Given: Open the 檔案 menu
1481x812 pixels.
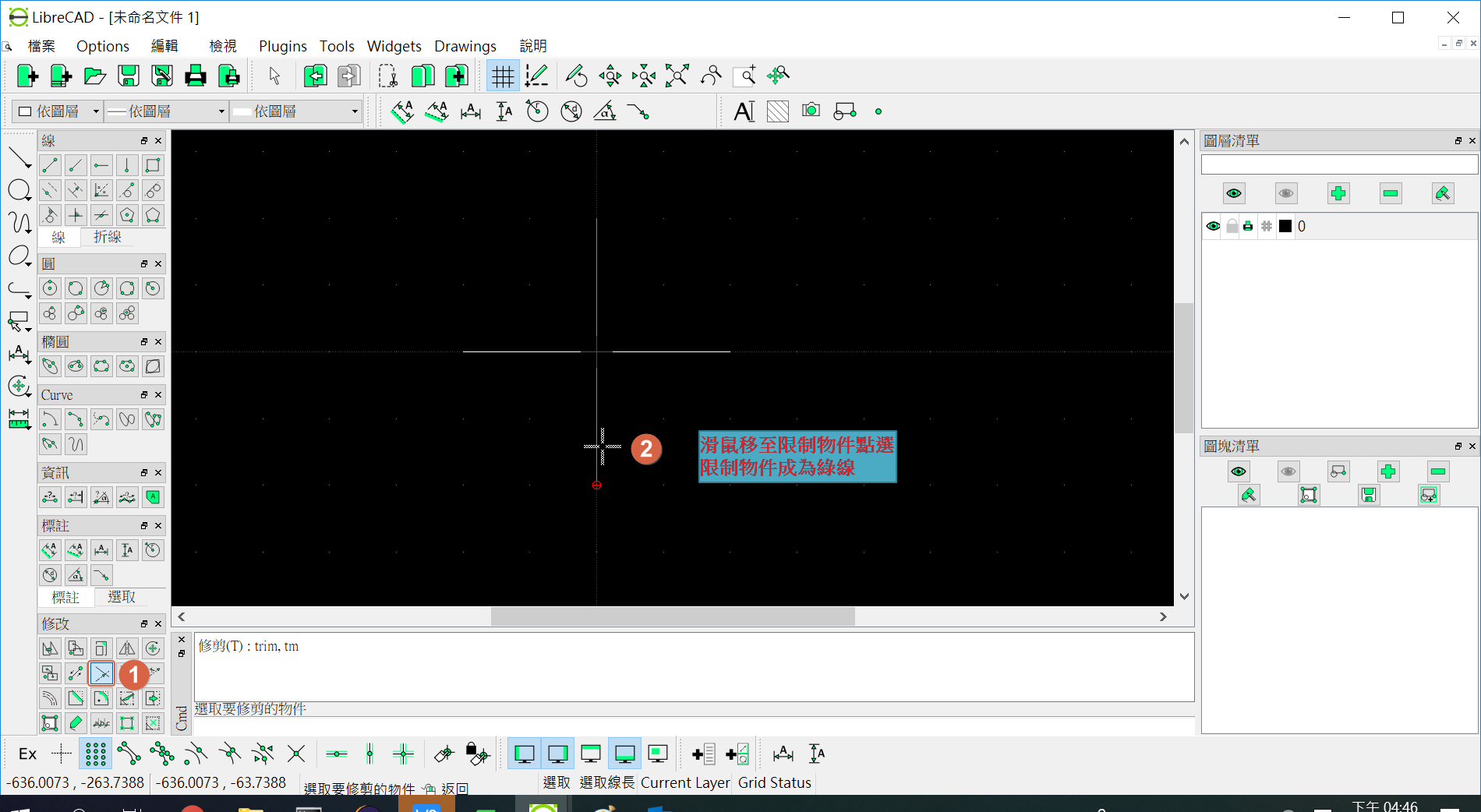Looking at the screenshot, I should (41, 46).
